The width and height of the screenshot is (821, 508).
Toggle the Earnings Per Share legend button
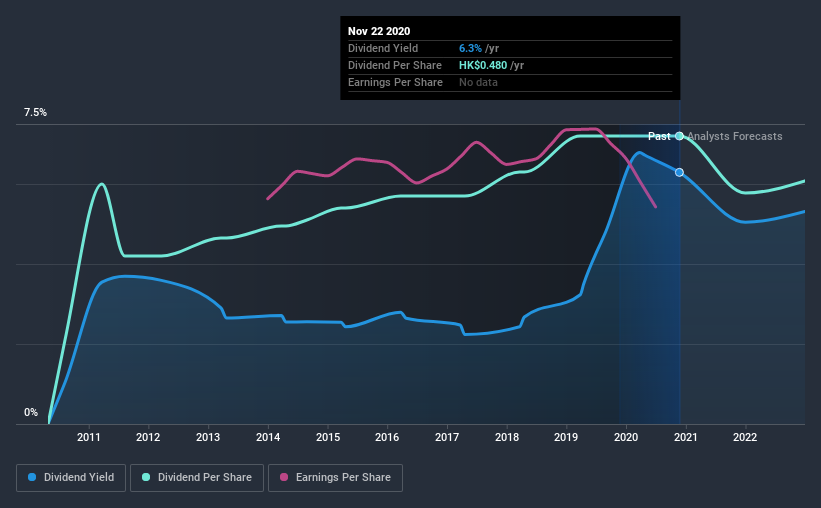(335, 478)
